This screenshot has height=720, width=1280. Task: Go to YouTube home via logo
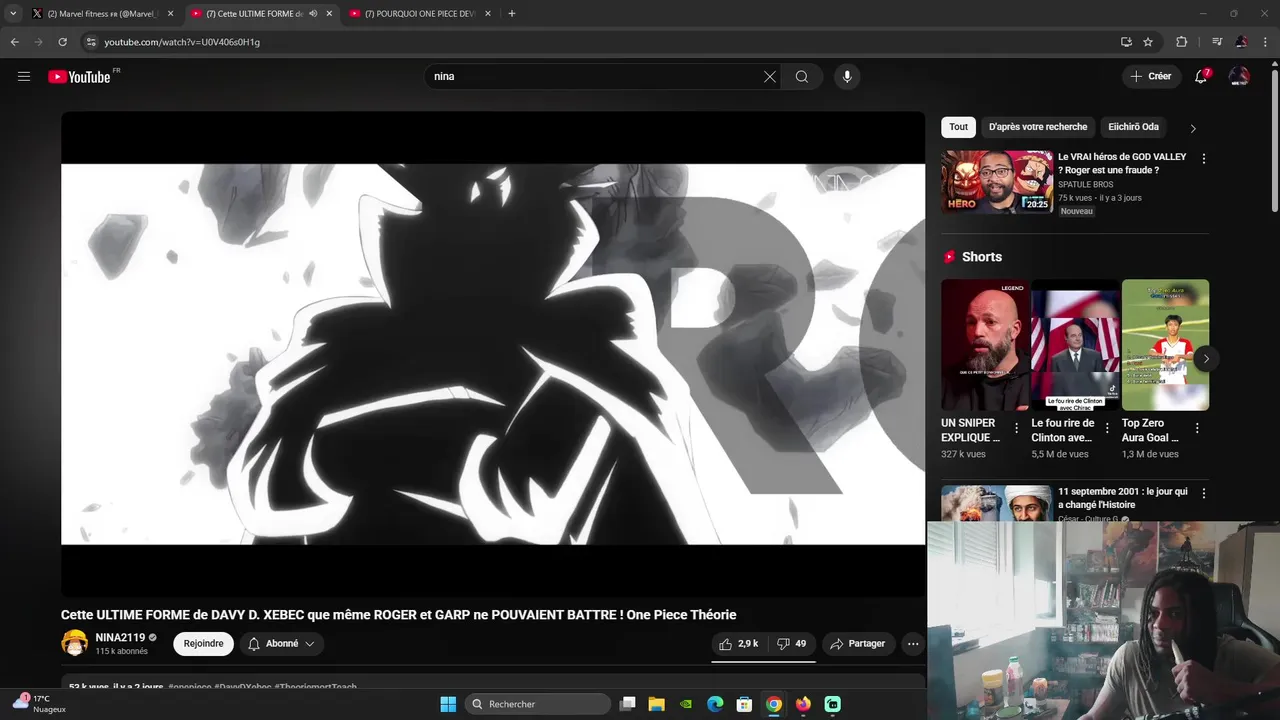tap(80, 77)
